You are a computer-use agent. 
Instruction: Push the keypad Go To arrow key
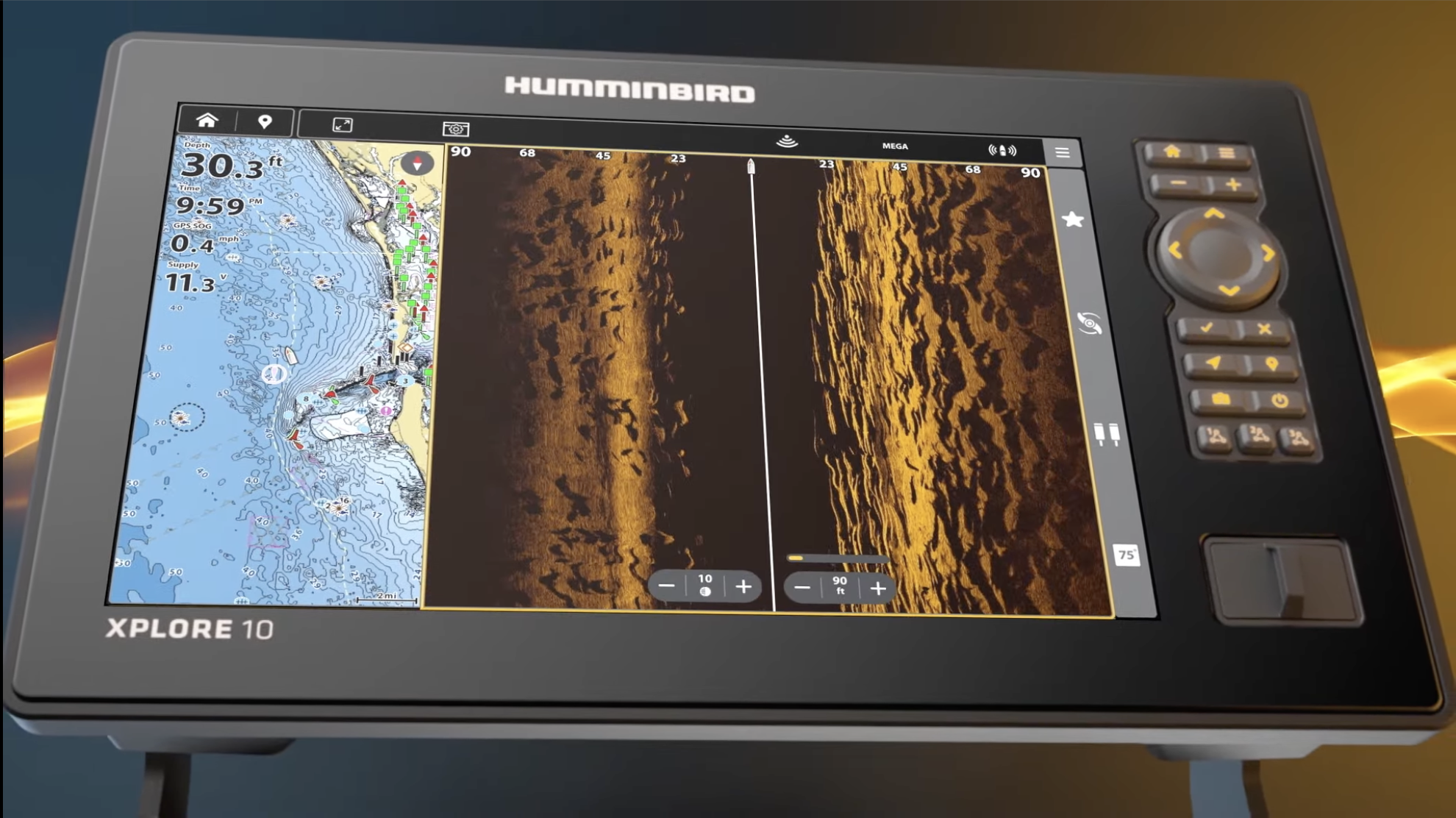point(1213,363)
